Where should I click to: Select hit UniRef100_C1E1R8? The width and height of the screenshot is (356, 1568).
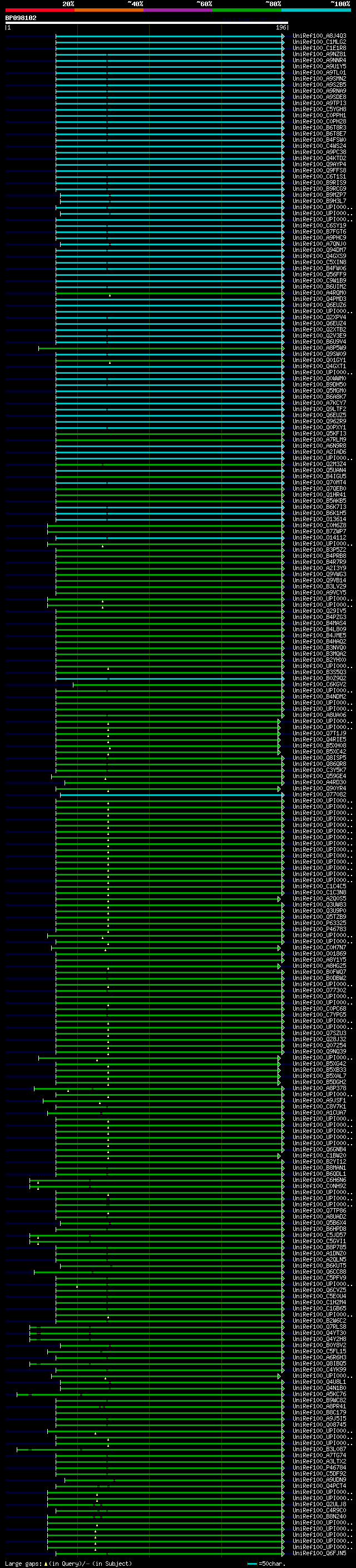(319, 48)
